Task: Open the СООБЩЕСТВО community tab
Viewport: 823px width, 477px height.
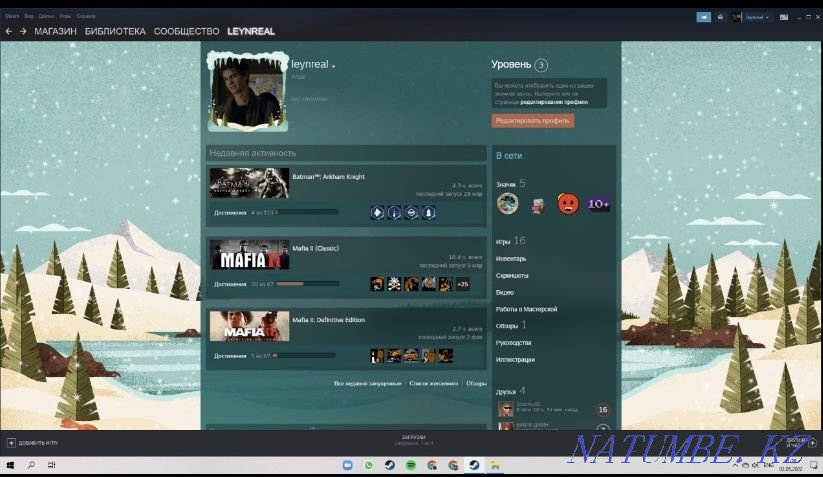Action: [x=186, y=31]
